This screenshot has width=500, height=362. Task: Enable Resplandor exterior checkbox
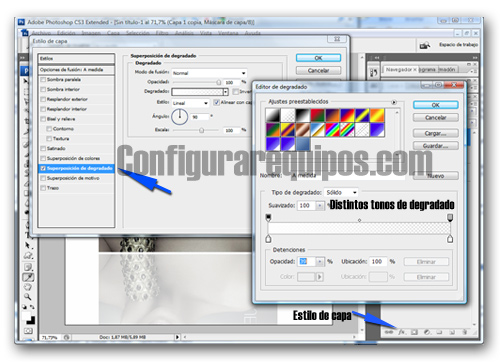tap(43, 99)
